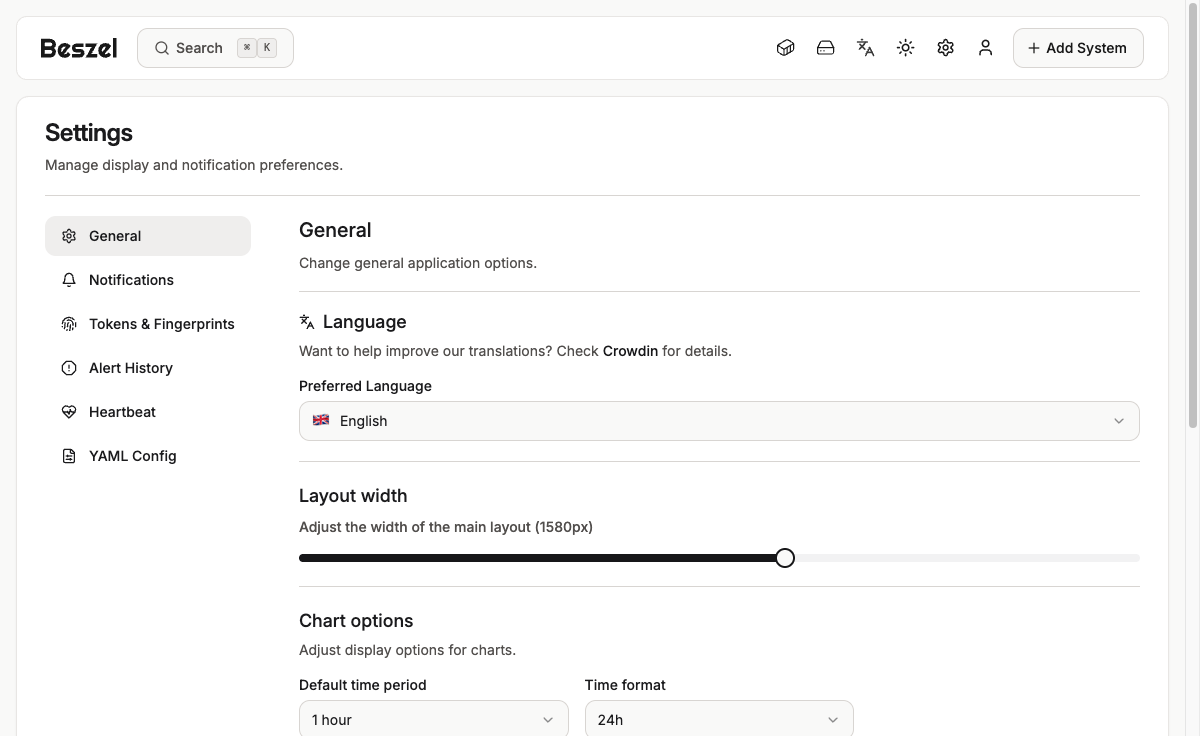Open the S.M.A.R.T. disk drive icon in header
The width and height of the screenshot is (1200, 736).
coord(825,48)
